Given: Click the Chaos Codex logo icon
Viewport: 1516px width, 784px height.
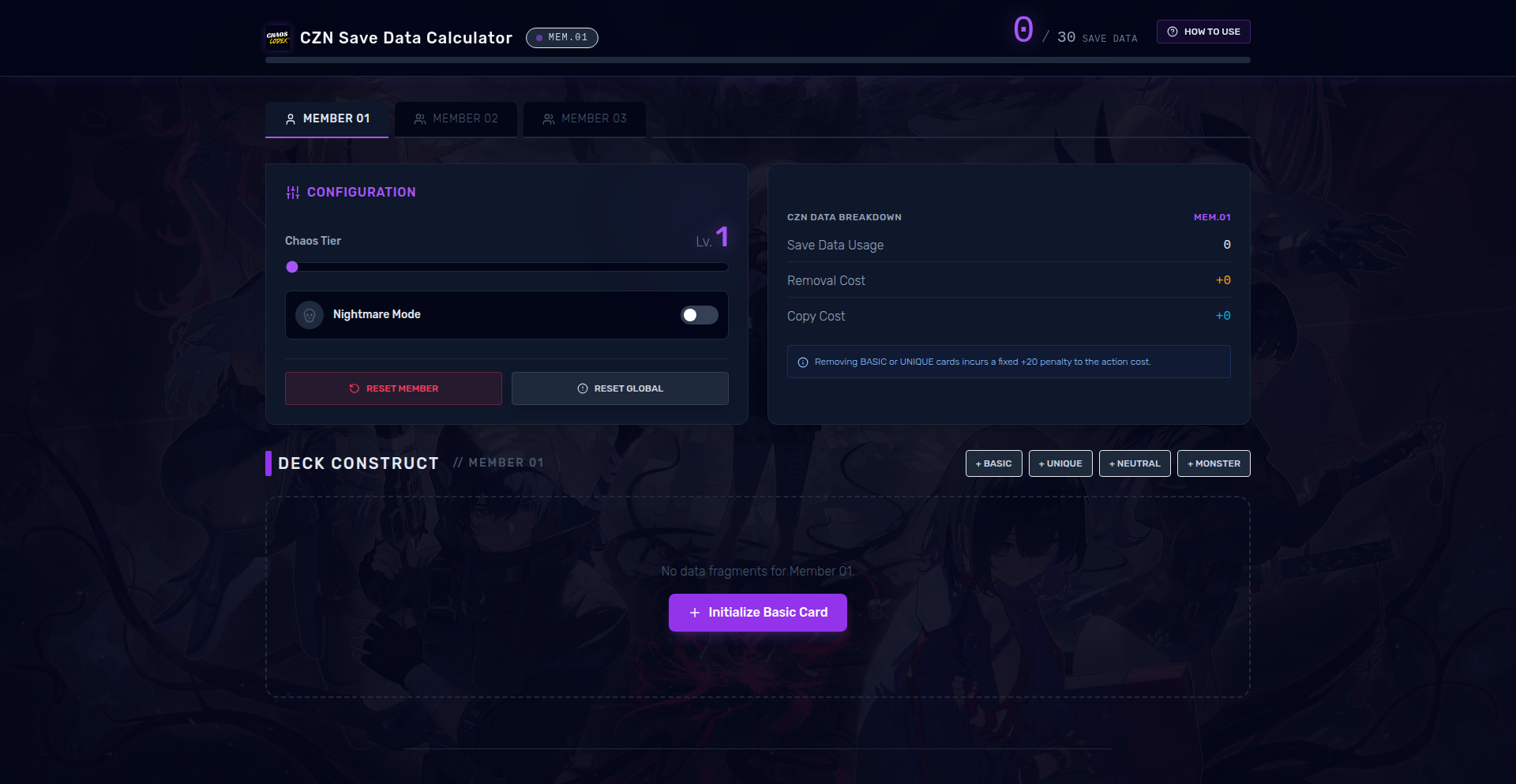Looking at the screenshot, I should (x=278, y=38).
